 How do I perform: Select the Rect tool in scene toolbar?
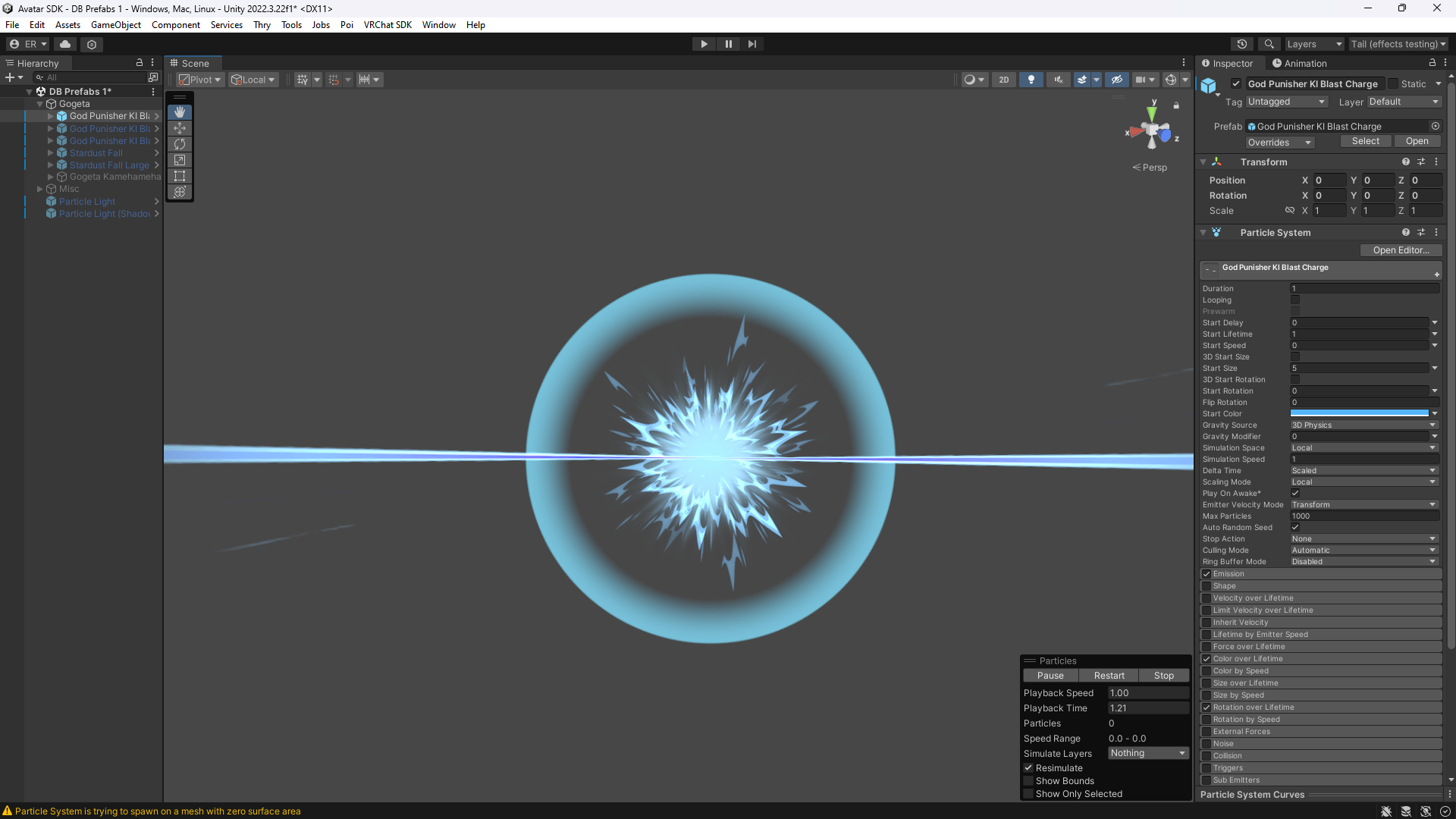tap(180, 176)
